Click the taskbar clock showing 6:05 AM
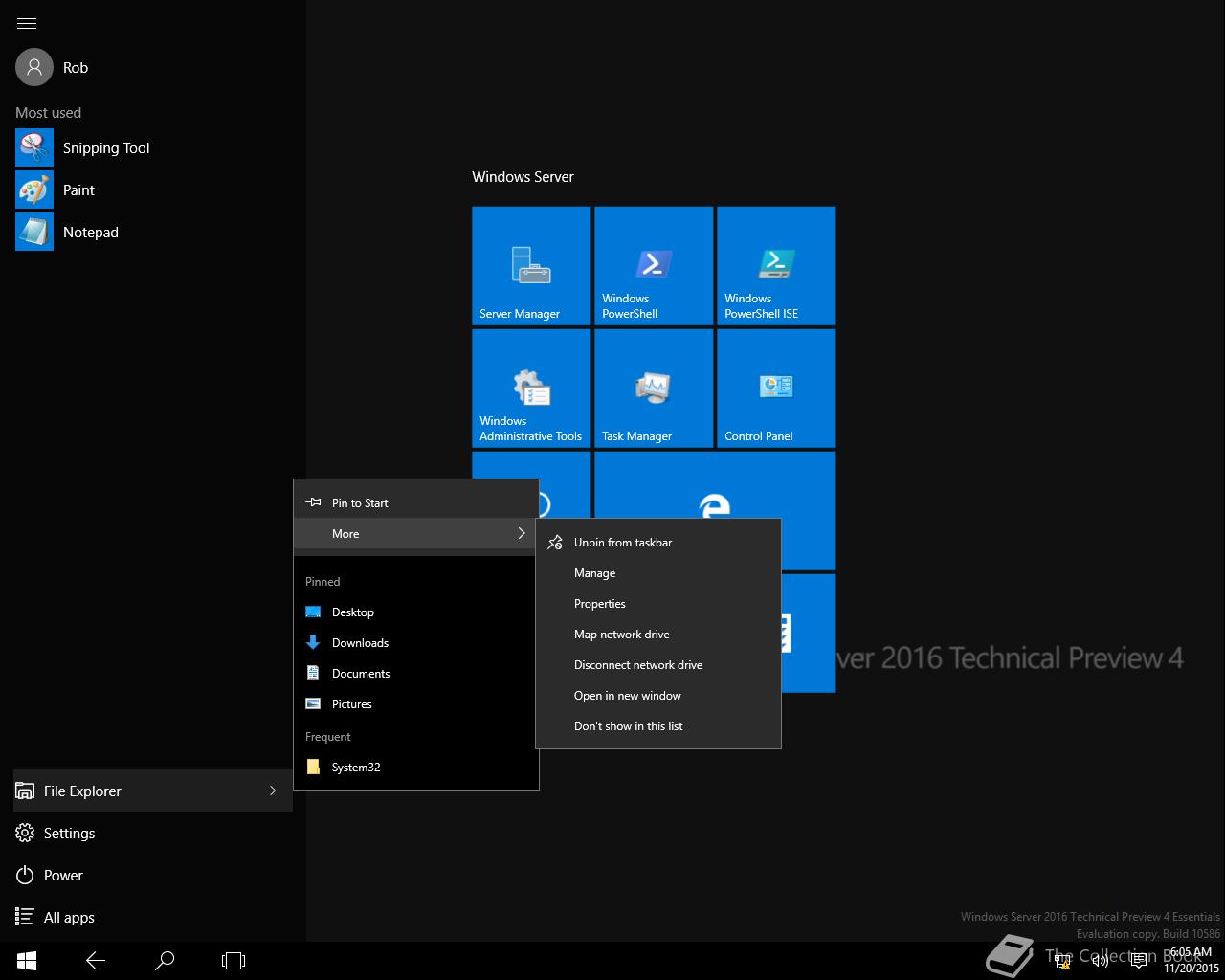The width and height of the screenshot is (1225, 980). point(1192,960)
